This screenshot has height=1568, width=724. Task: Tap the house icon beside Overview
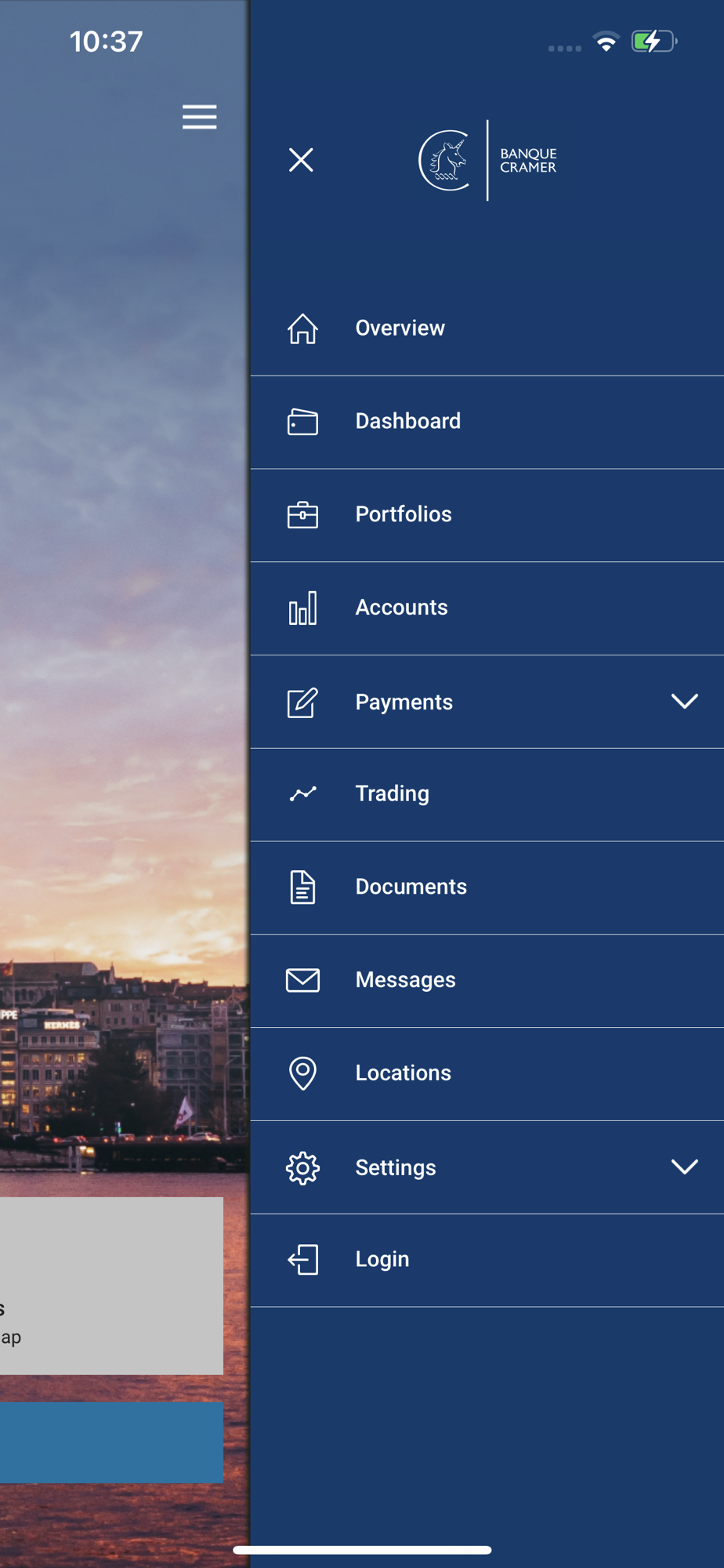coord(302,328)
